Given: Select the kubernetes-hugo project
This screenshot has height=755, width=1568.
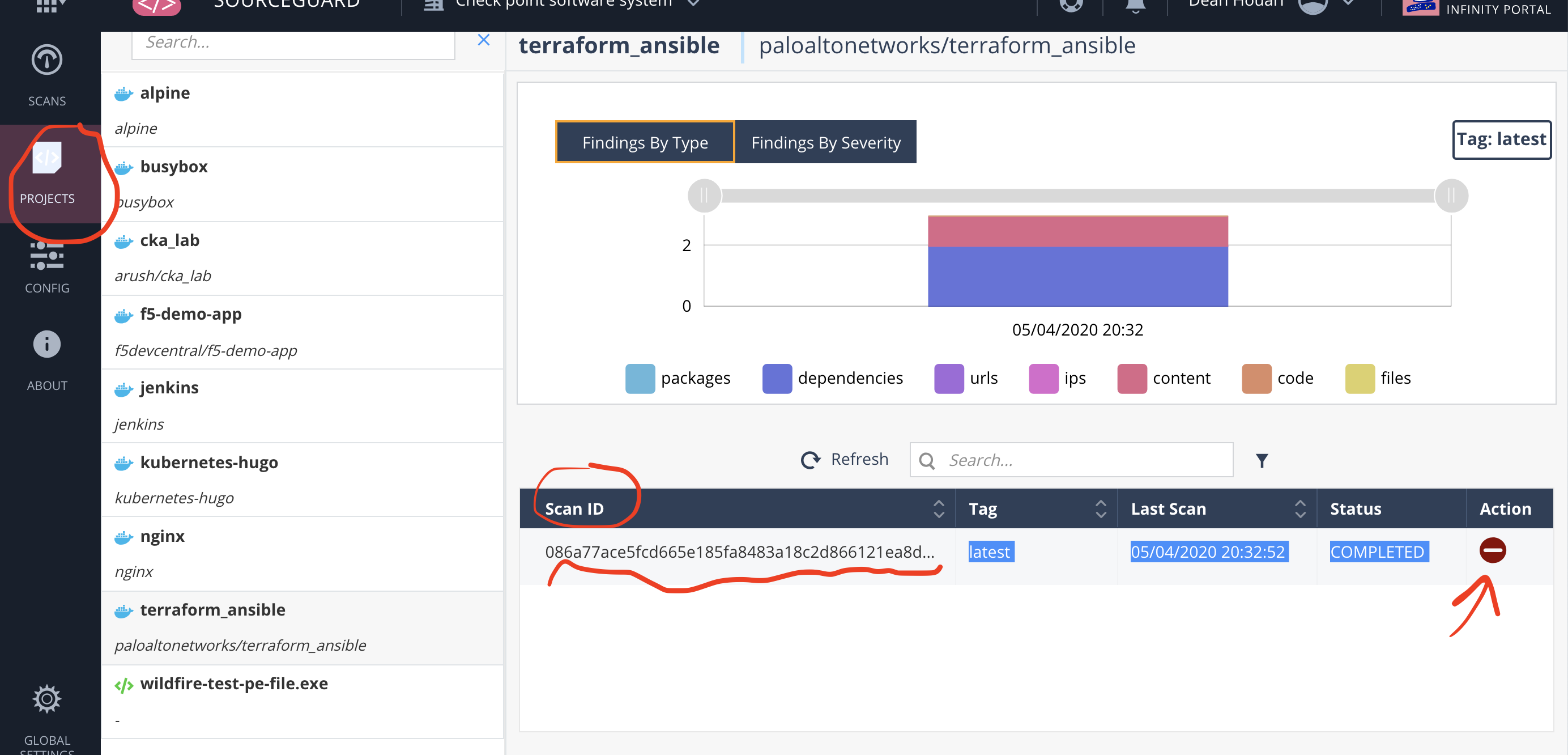Looking at the screenshot, I should tap(208, 463).
